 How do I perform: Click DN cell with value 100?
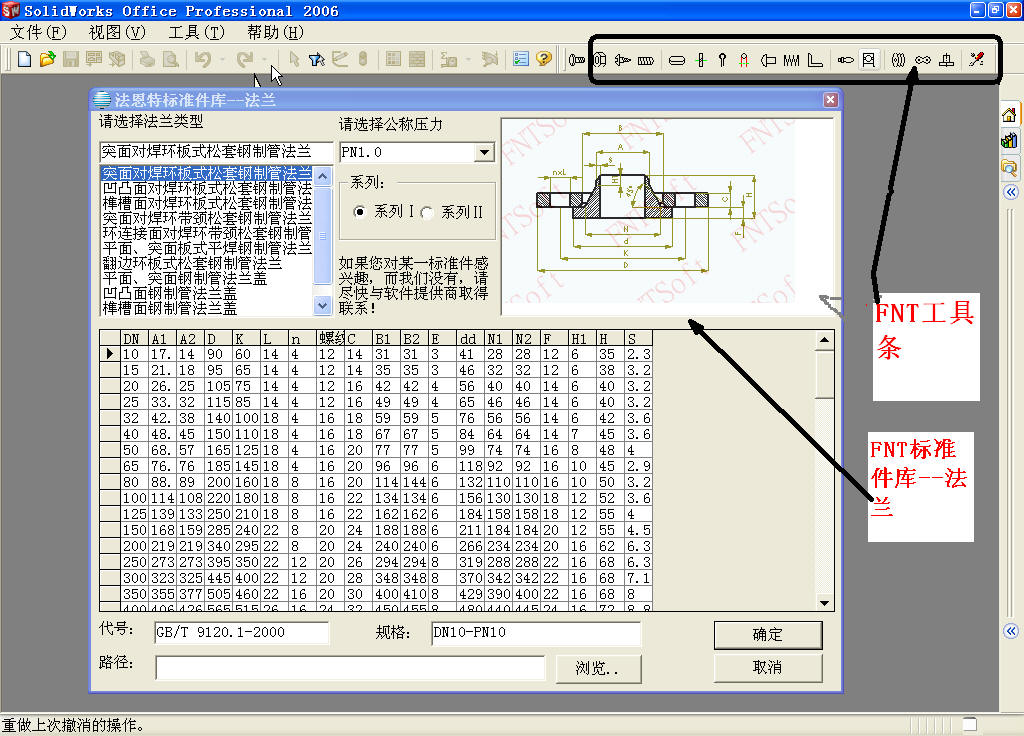(x=135, y=498)
